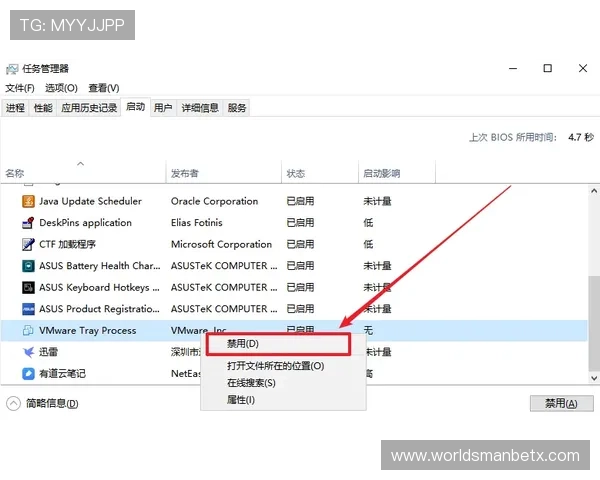
Task: Maximize the Task Manager window
Action: (x=548, y=69)
